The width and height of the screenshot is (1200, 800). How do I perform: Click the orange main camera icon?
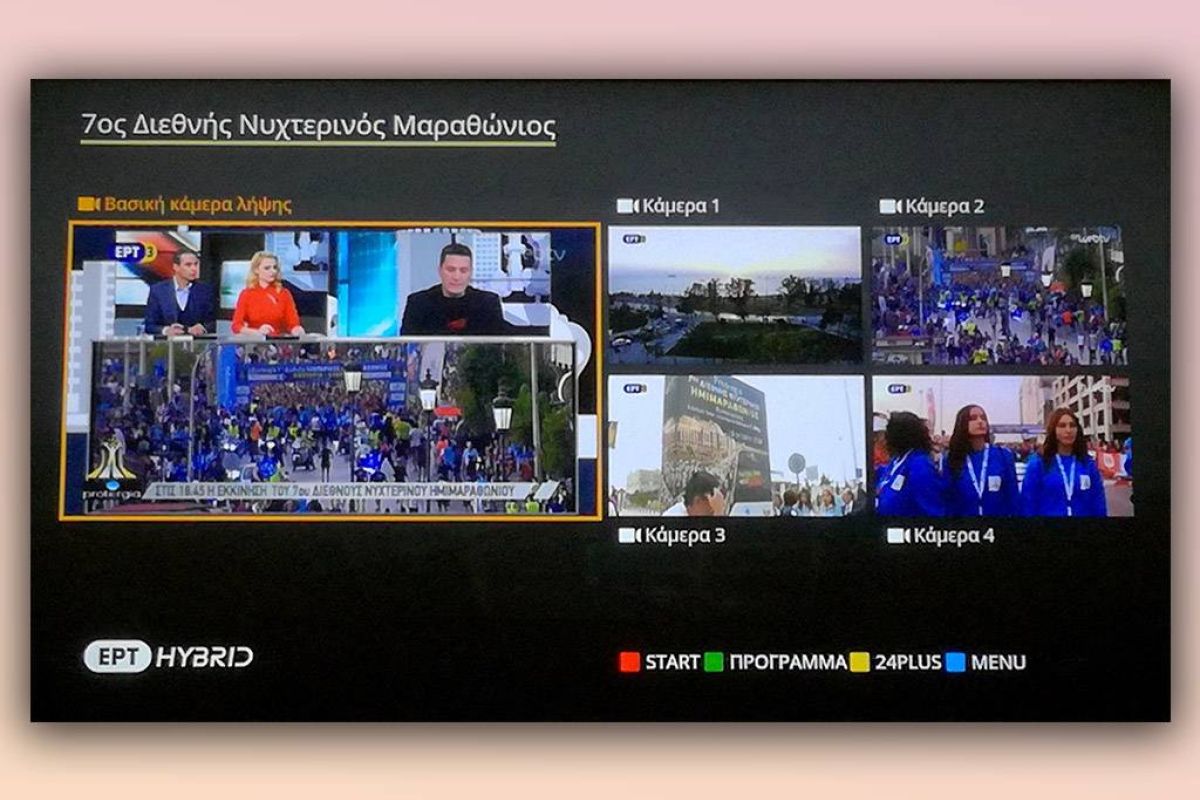(x=89, y=205)
